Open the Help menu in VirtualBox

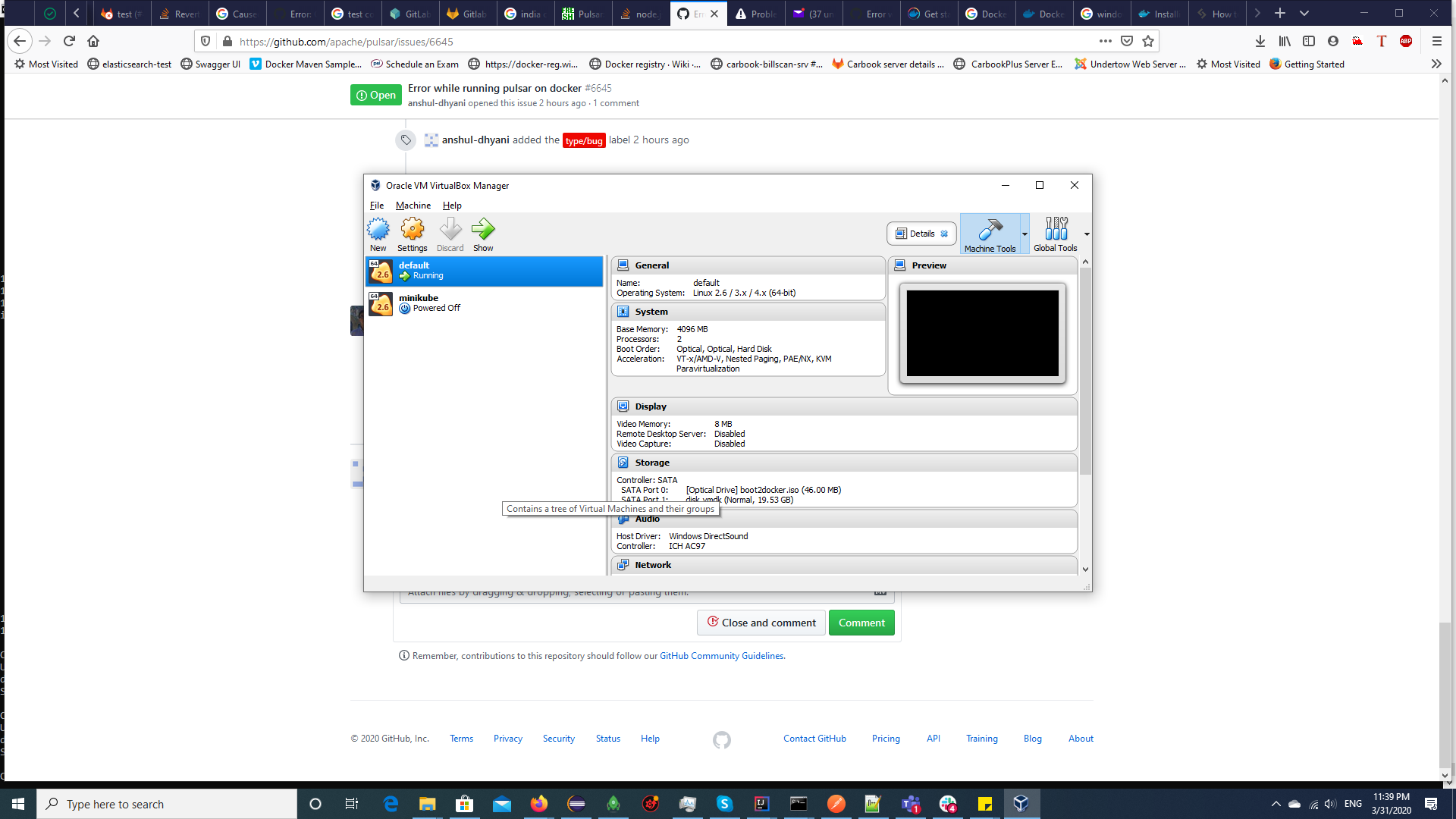tap(452, 206)
